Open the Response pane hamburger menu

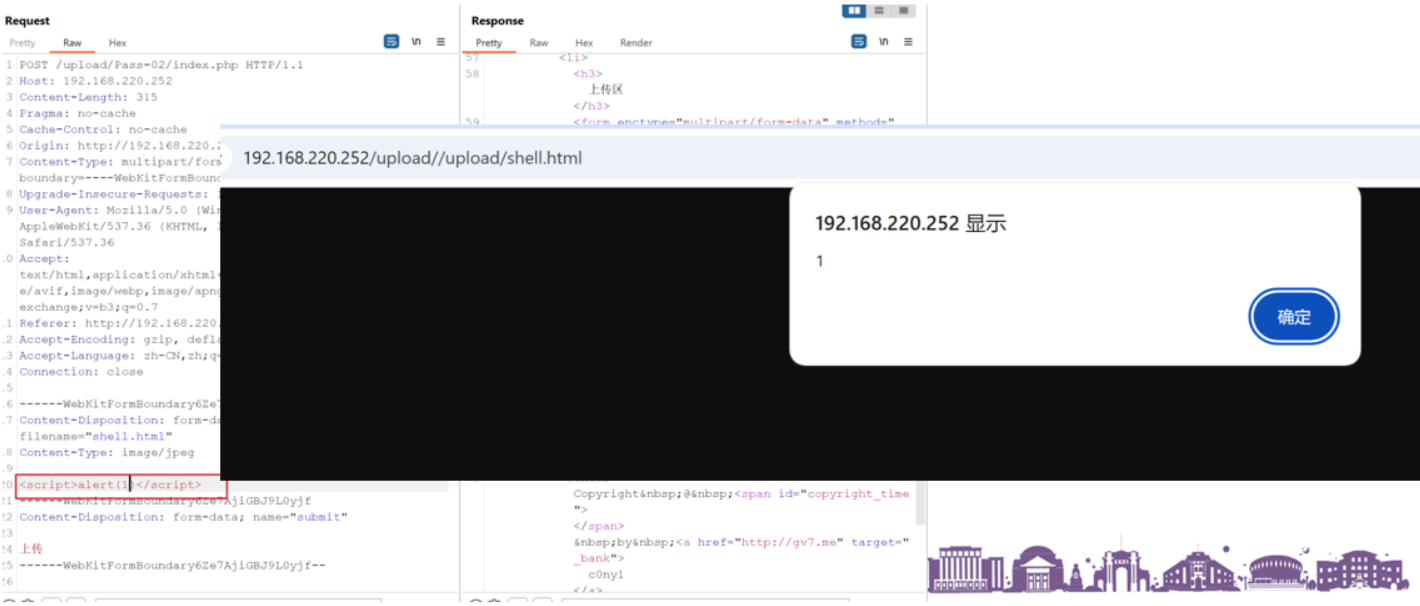(908, 42)
